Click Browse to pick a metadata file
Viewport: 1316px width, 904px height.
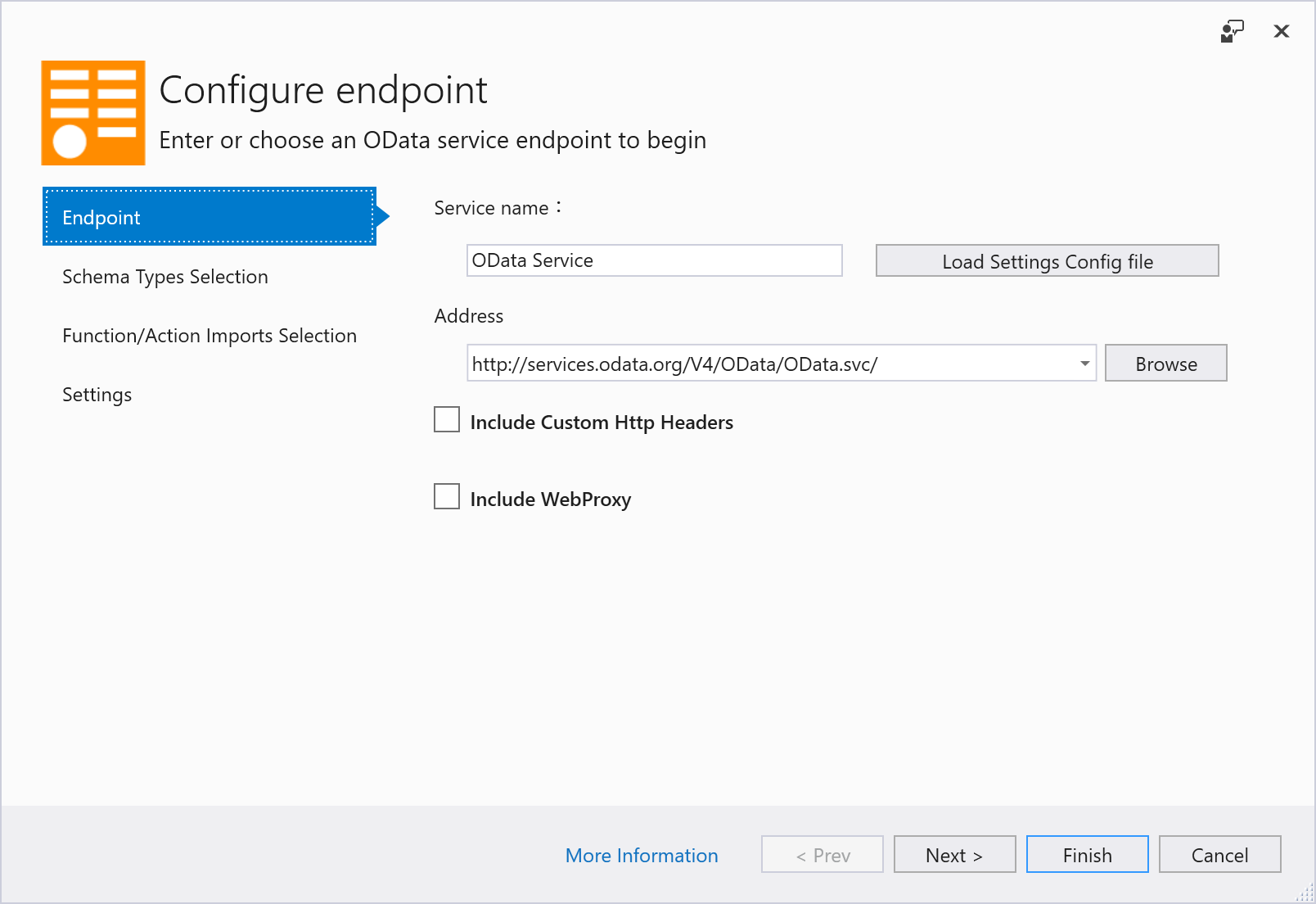click(x=1165, y=364)
